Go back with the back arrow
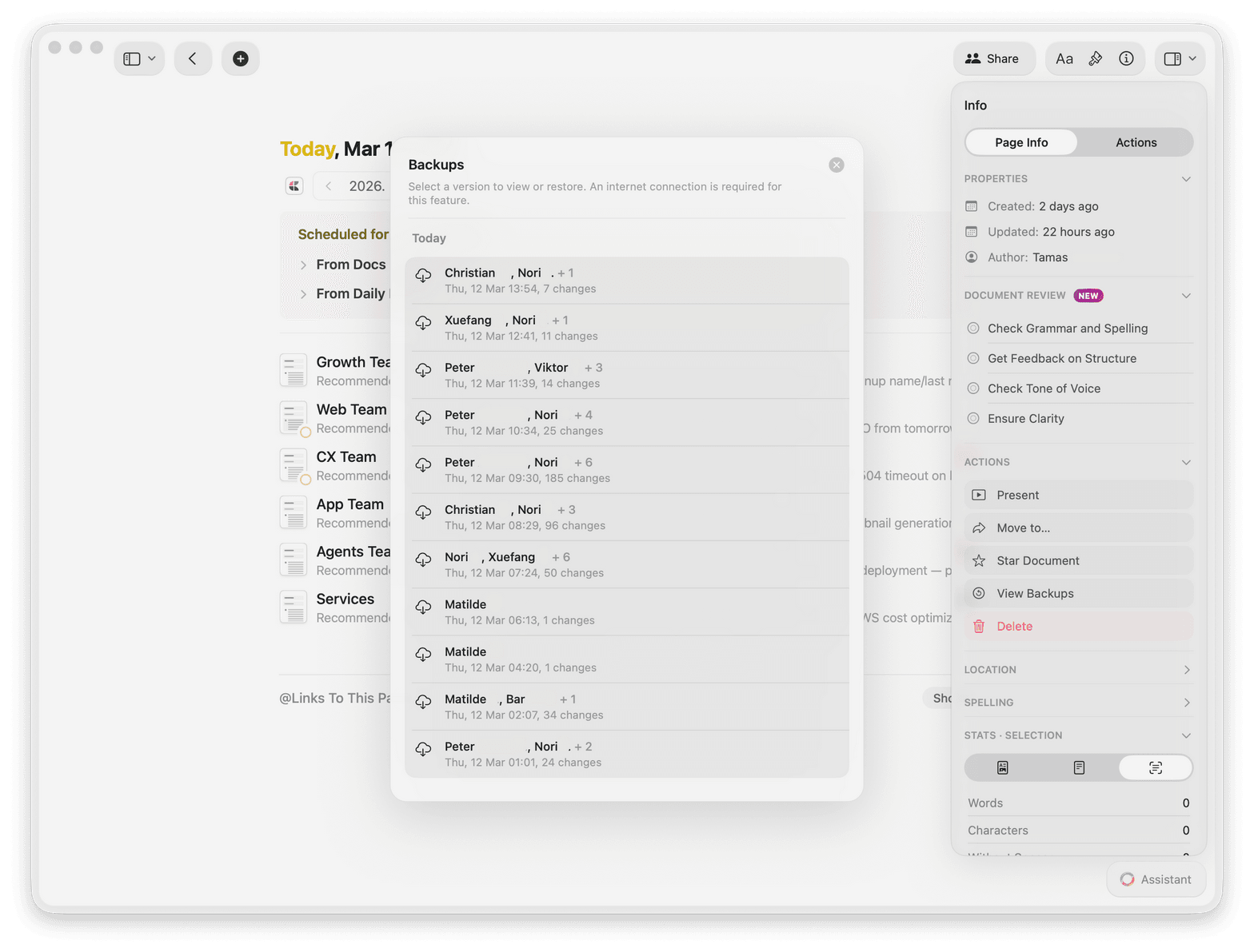Viewport: 1254px width, 952px height. pyautogui.click(x=193, y=58)
